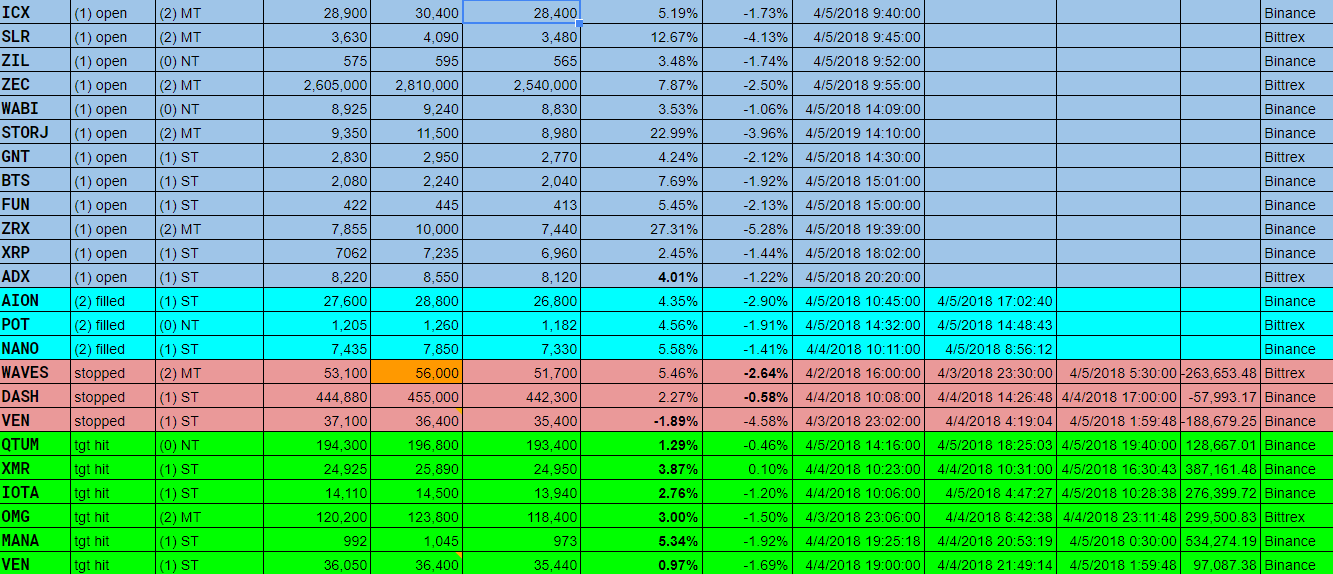This screenshot has width=1333, height=574.
Task: Click the 8,925 value cell
Action: [317, 109]
